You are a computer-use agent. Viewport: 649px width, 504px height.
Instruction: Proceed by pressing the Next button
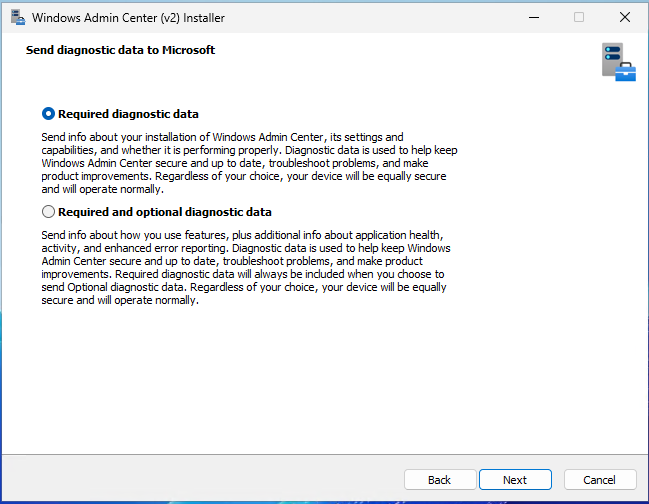[515, 480]
